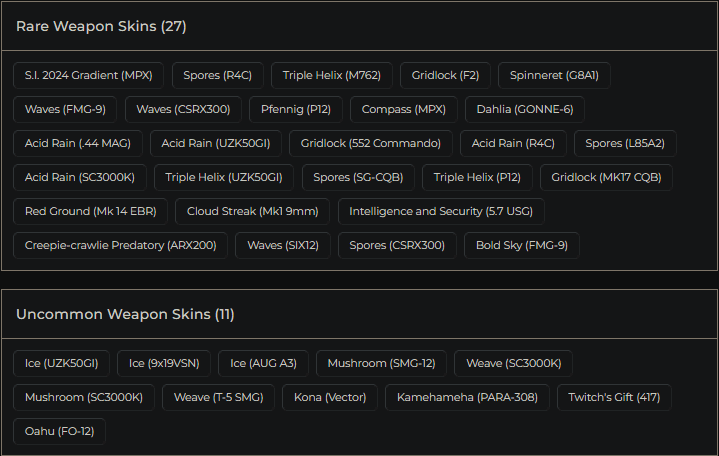The image size is (719, 456).
Task: Choose Intelligence and Security (5.7 USG)
Action: click(x=441, y=211)
